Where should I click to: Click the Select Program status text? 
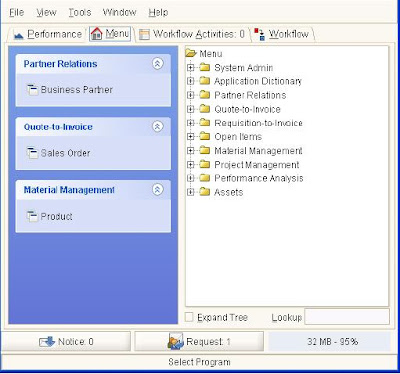[x=199, y=362]
